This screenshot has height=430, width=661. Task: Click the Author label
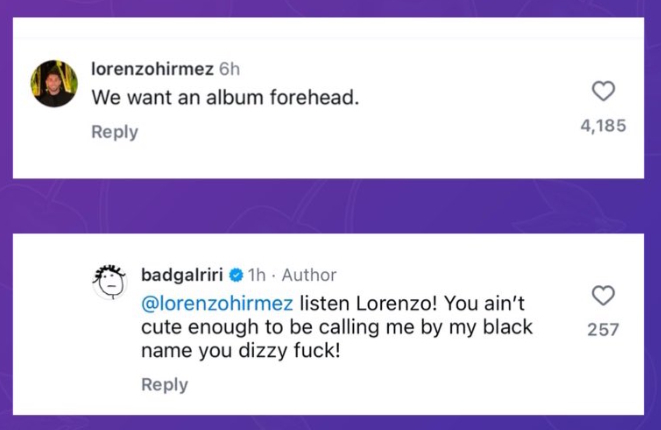click(310, 275)
